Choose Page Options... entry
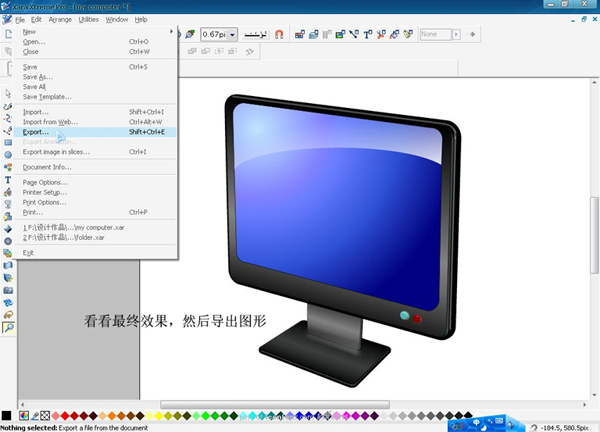 click(95, 183)
